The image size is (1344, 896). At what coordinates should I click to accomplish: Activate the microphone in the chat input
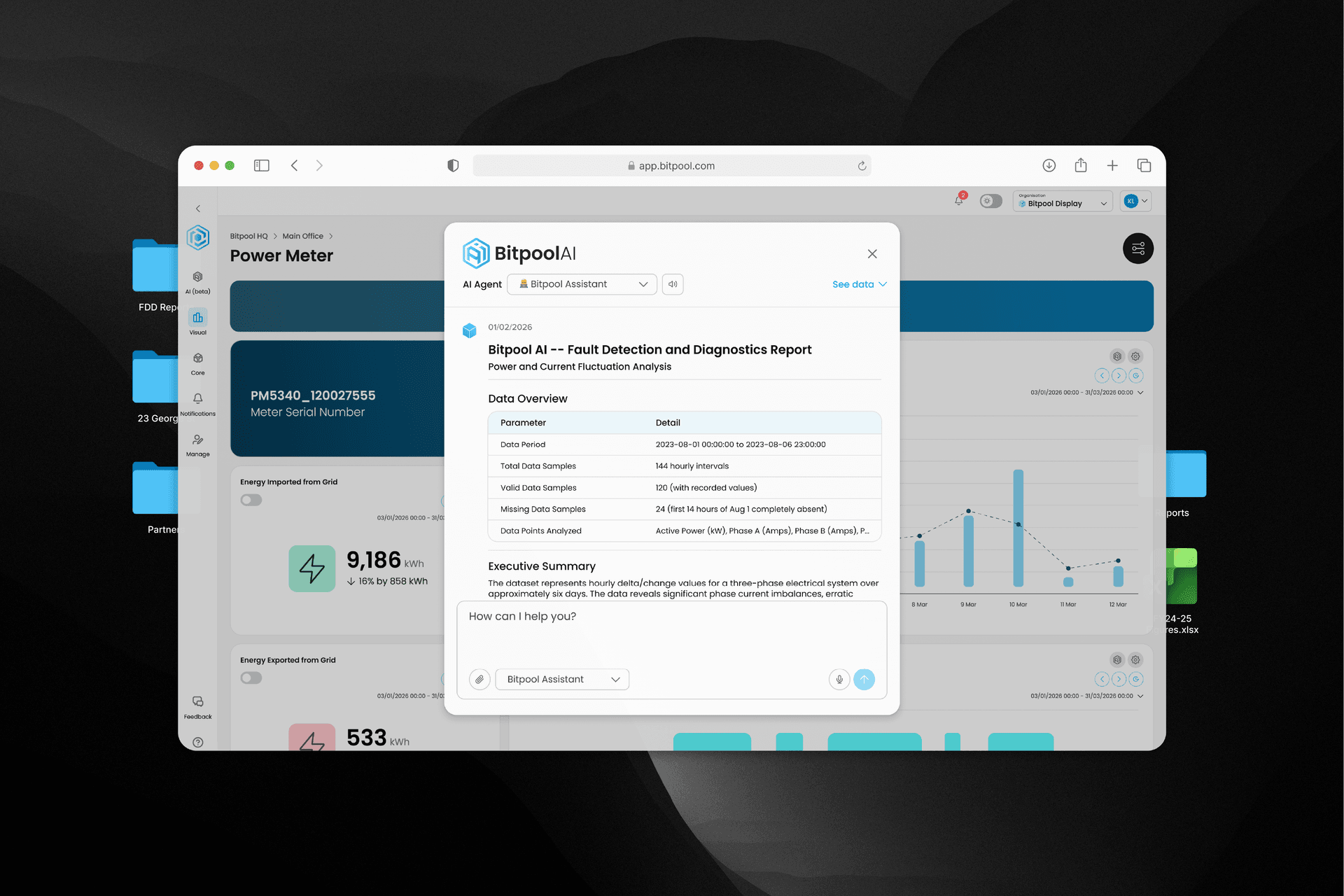[x=839, y=679]
